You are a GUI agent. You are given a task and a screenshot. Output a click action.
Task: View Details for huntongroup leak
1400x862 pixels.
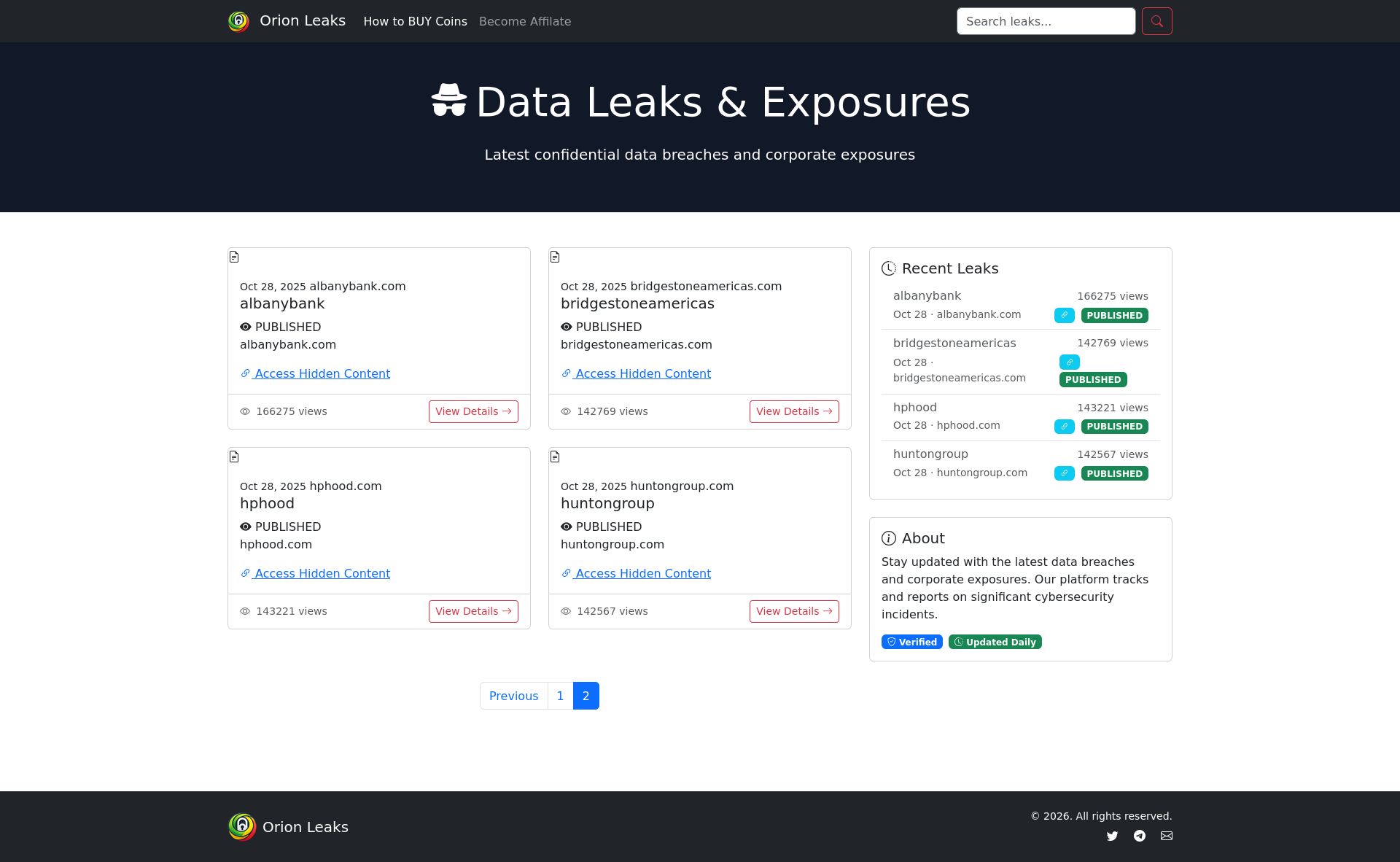[794, 611]
